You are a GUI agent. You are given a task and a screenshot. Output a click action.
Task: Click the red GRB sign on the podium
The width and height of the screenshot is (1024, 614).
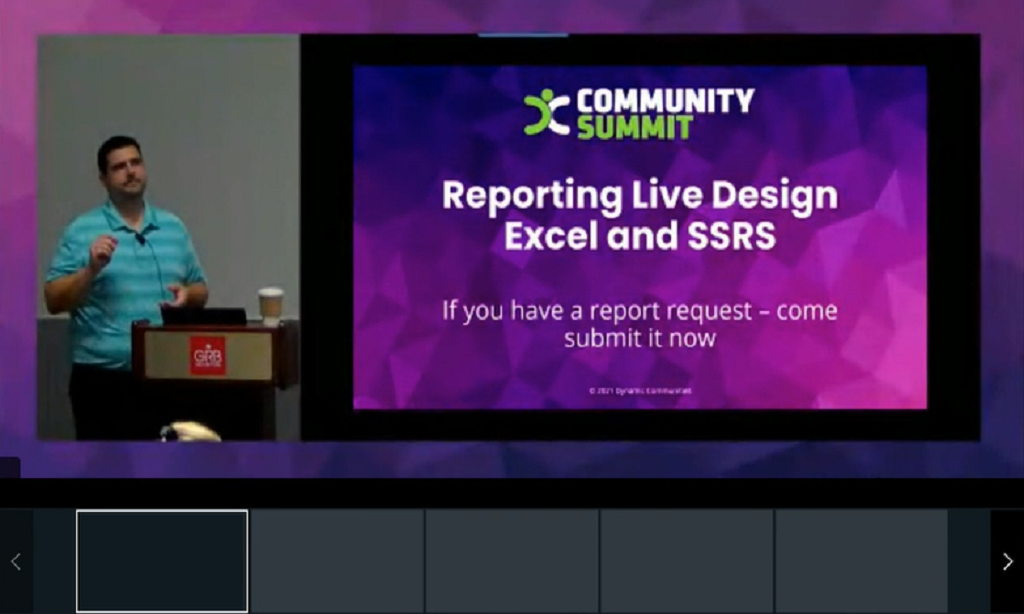coord(208,356)
